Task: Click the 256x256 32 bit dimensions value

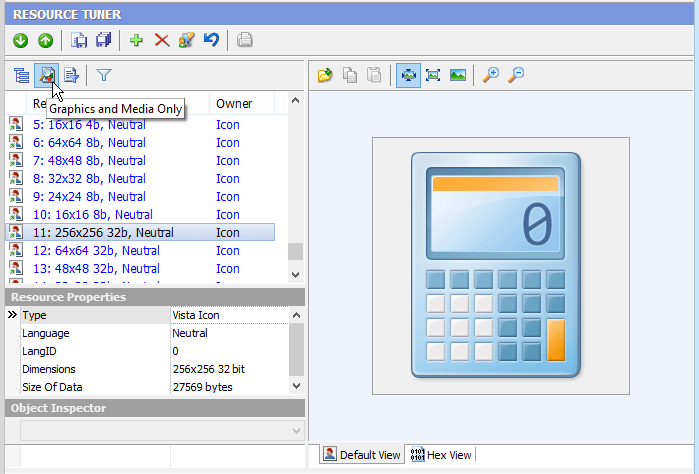Action: coord(209,369)
